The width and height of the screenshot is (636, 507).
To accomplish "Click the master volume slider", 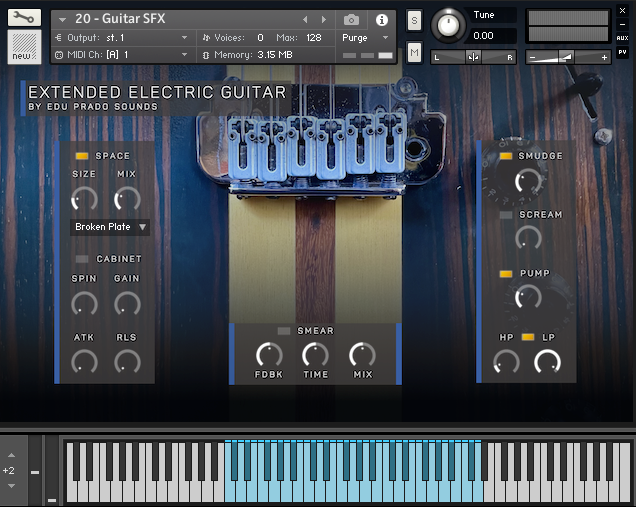I will pyautogui.click(x=567, y=57).
